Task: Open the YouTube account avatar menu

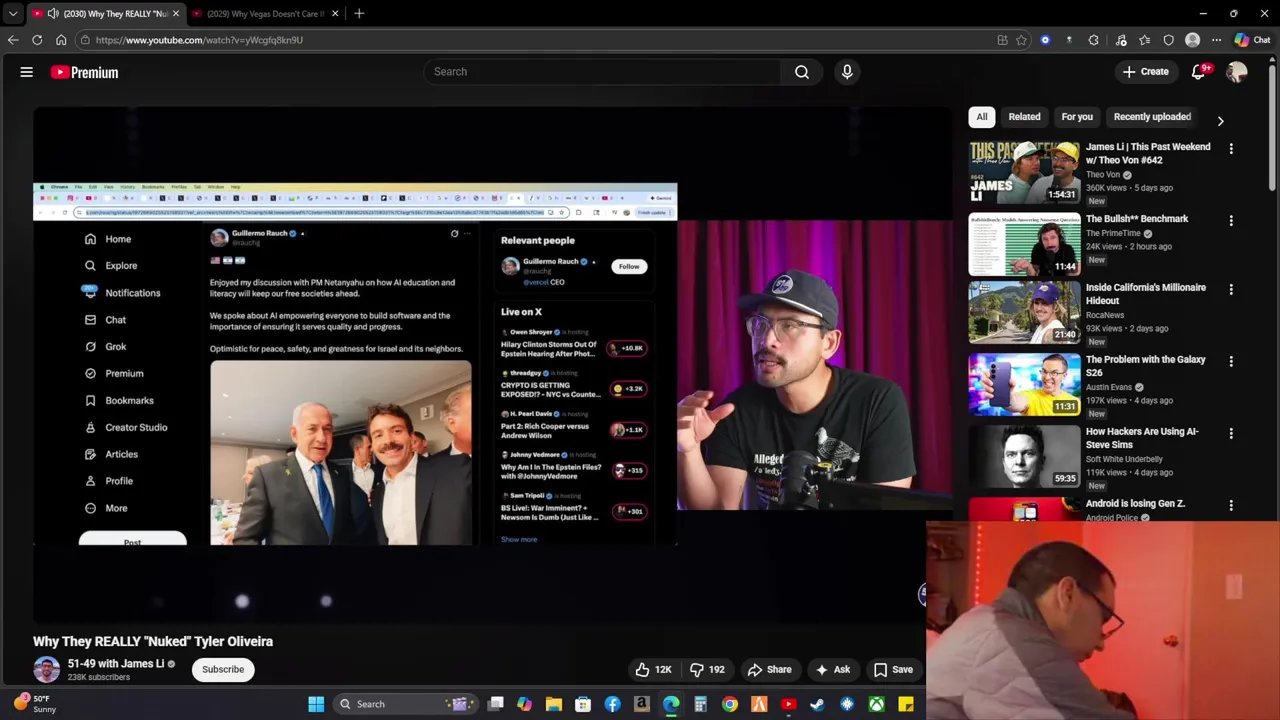Action: pos(1237,72)
